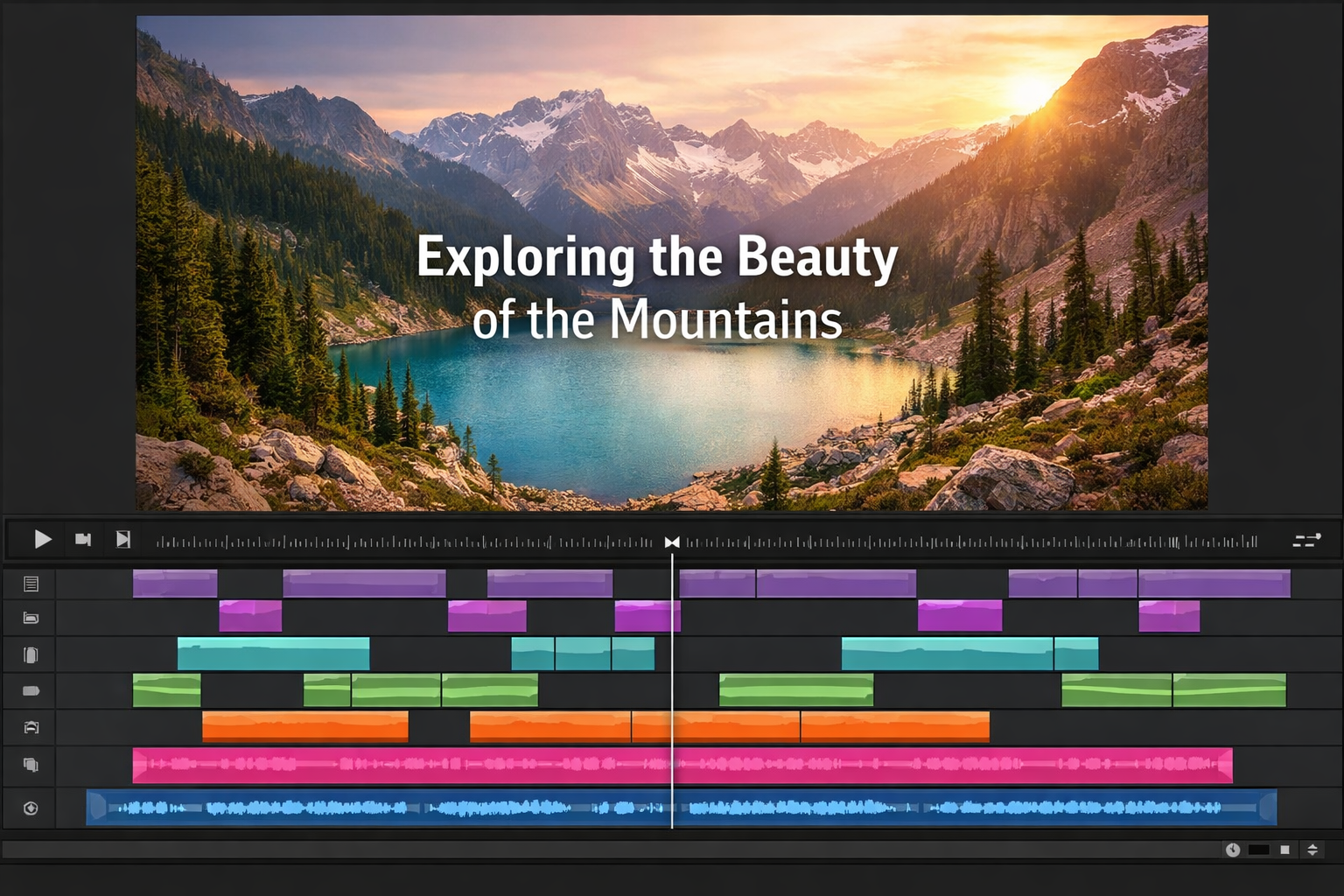Toggle the compass icon on the bottom music track
This screenshot has height=896, width=1344.
[30, 808]
